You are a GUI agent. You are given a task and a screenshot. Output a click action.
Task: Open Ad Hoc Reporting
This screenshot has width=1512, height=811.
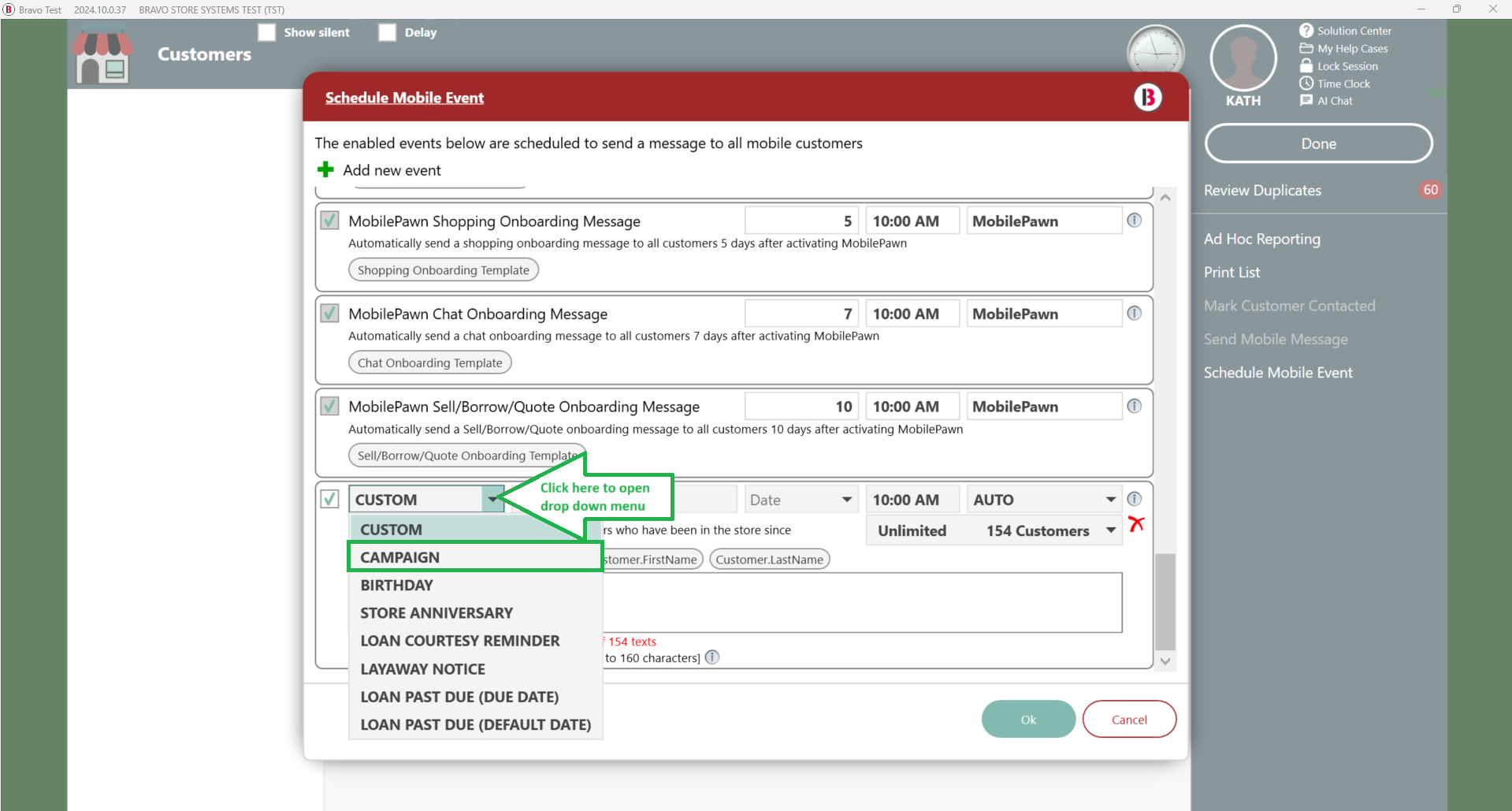[1261, 239]
